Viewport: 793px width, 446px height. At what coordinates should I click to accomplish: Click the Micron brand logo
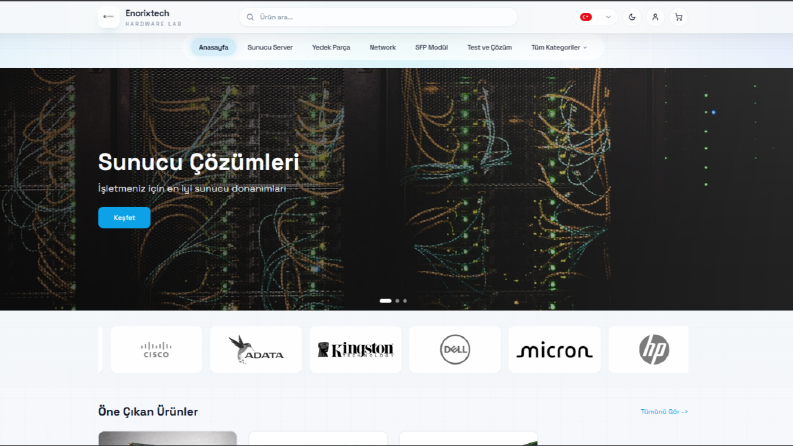point(554,349)
